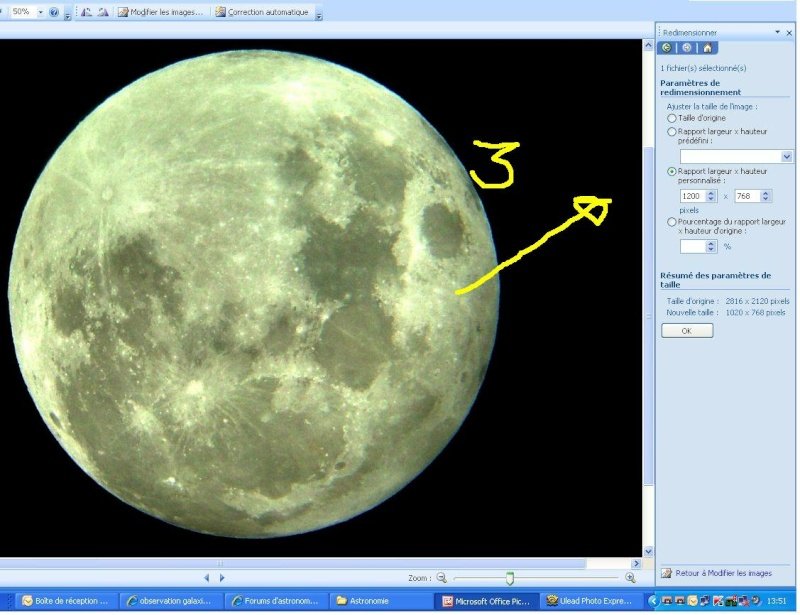800x615 pixels.
Task: Select Taille d'origine radio option
Action: tap(672, 118)
